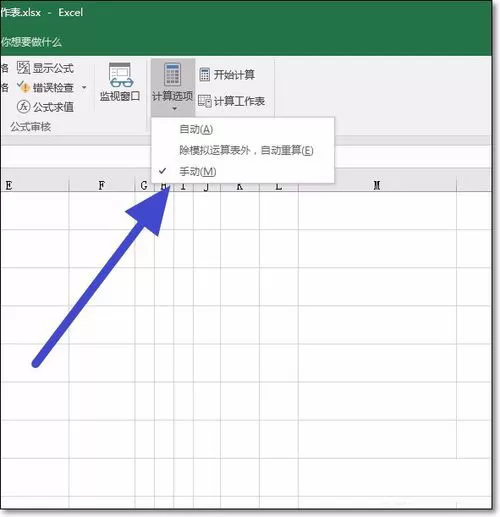500x517 pixels.
Task: Select column M header
Action: click(377, 185)
